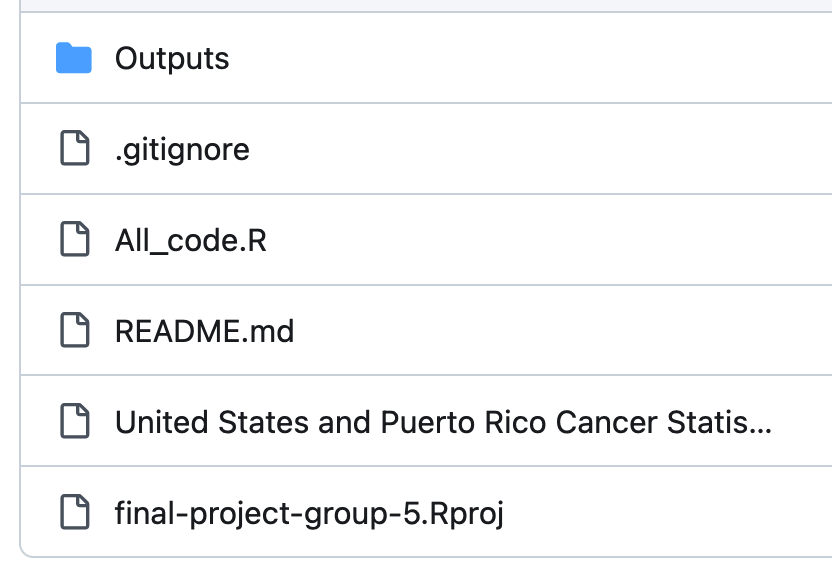Click the README.md file icon

click(x=74, y=331)
